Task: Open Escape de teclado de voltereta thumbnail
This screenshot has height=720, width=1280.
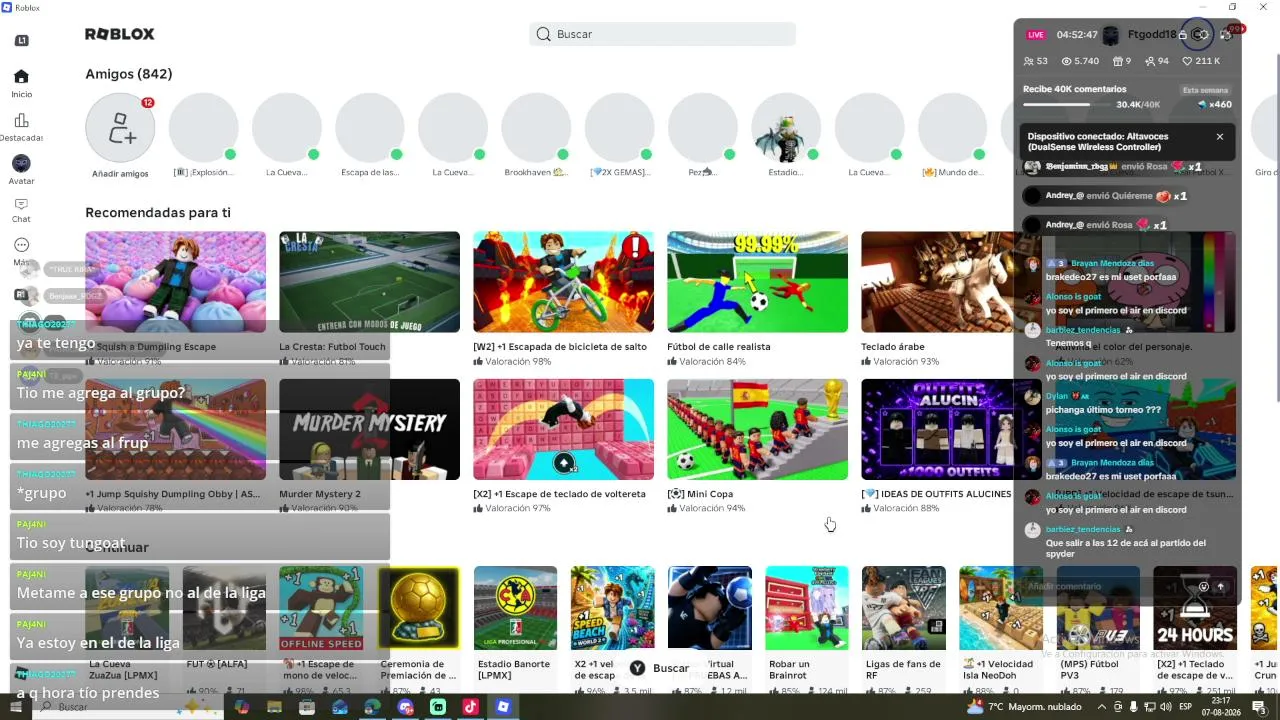Action: pyautogui.click(x=564, y=429)
